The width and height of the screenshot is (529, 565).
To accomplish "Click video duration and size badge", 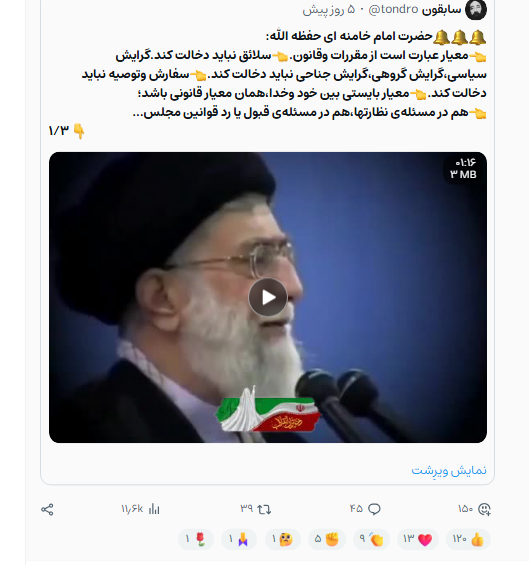I will 463,169.
